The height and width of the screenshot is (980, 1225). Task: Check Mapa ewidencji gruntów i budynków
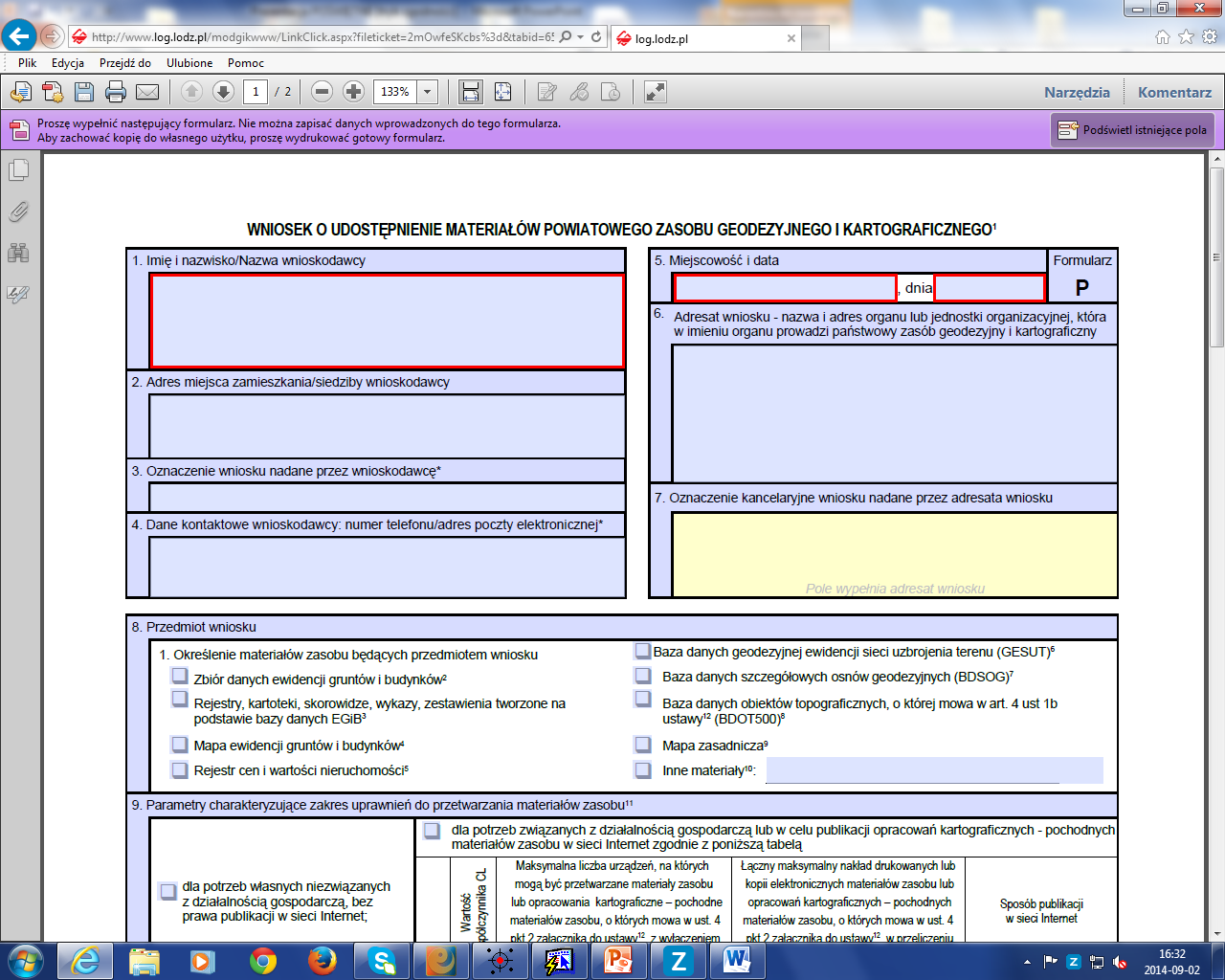click(179, 744)
